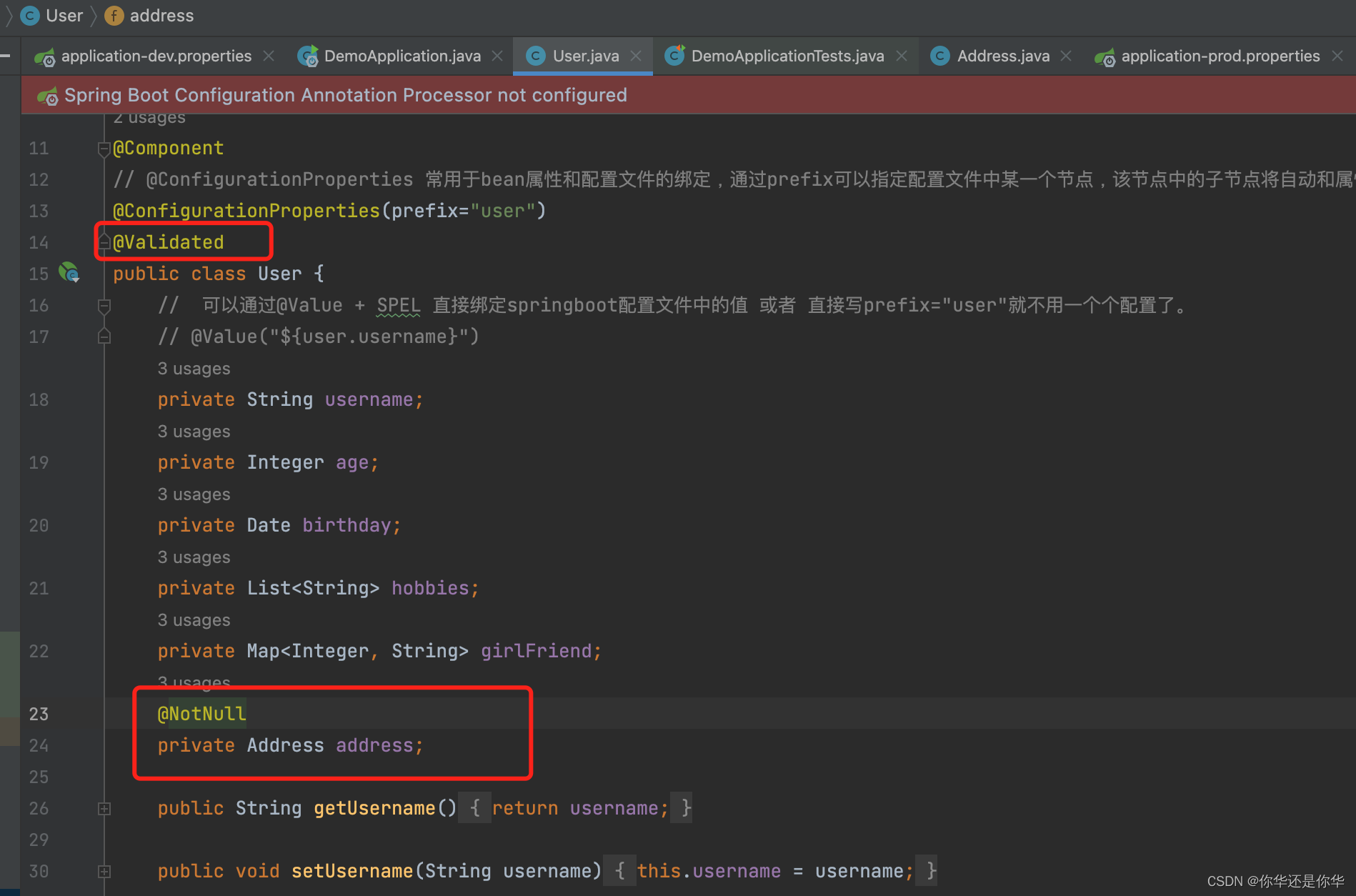
Task: Click the @ConfigurationProperties annotation on line 13
Action: click(x=246, y=211)
